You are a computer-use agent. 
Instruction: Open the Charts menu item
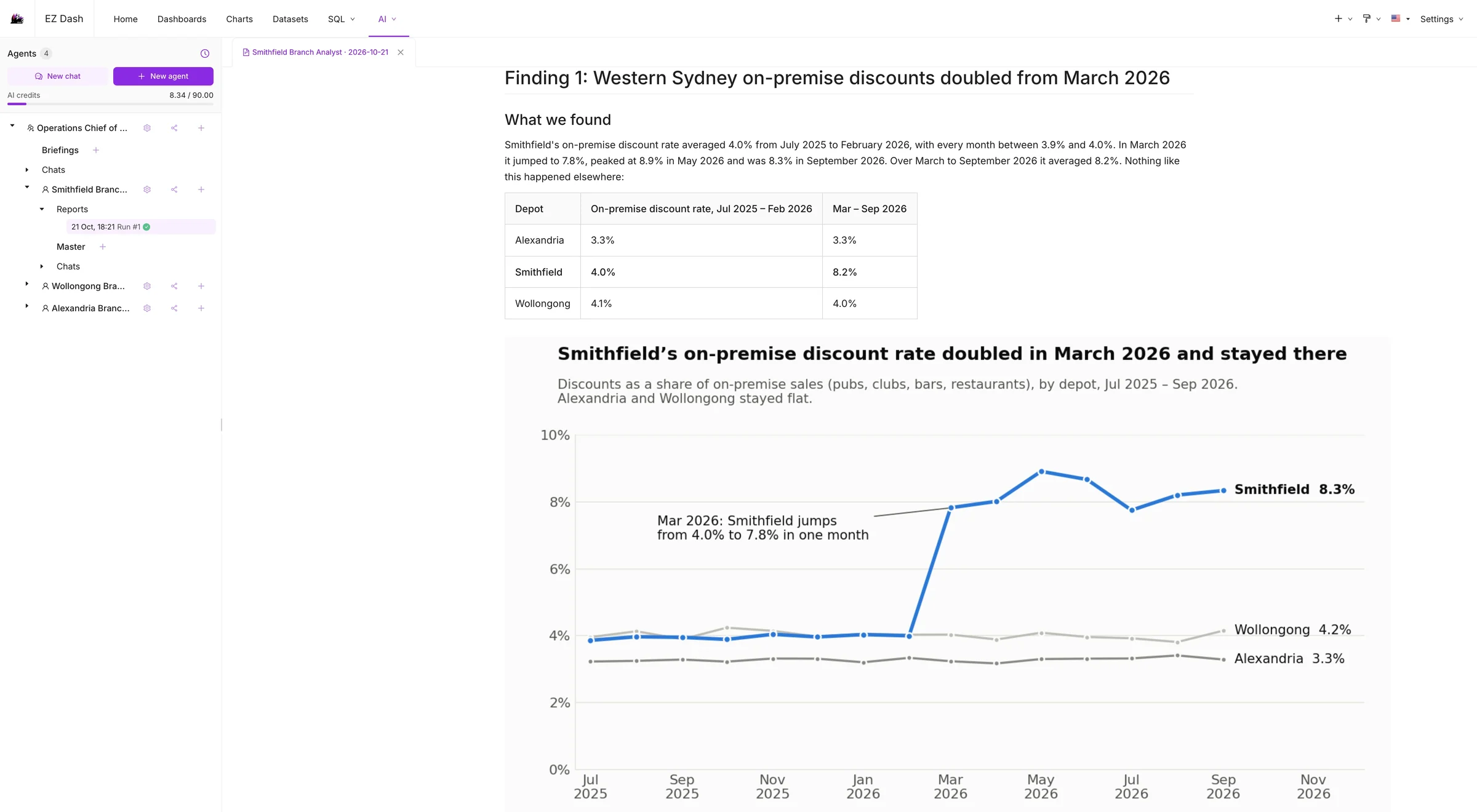coord(239,19)
